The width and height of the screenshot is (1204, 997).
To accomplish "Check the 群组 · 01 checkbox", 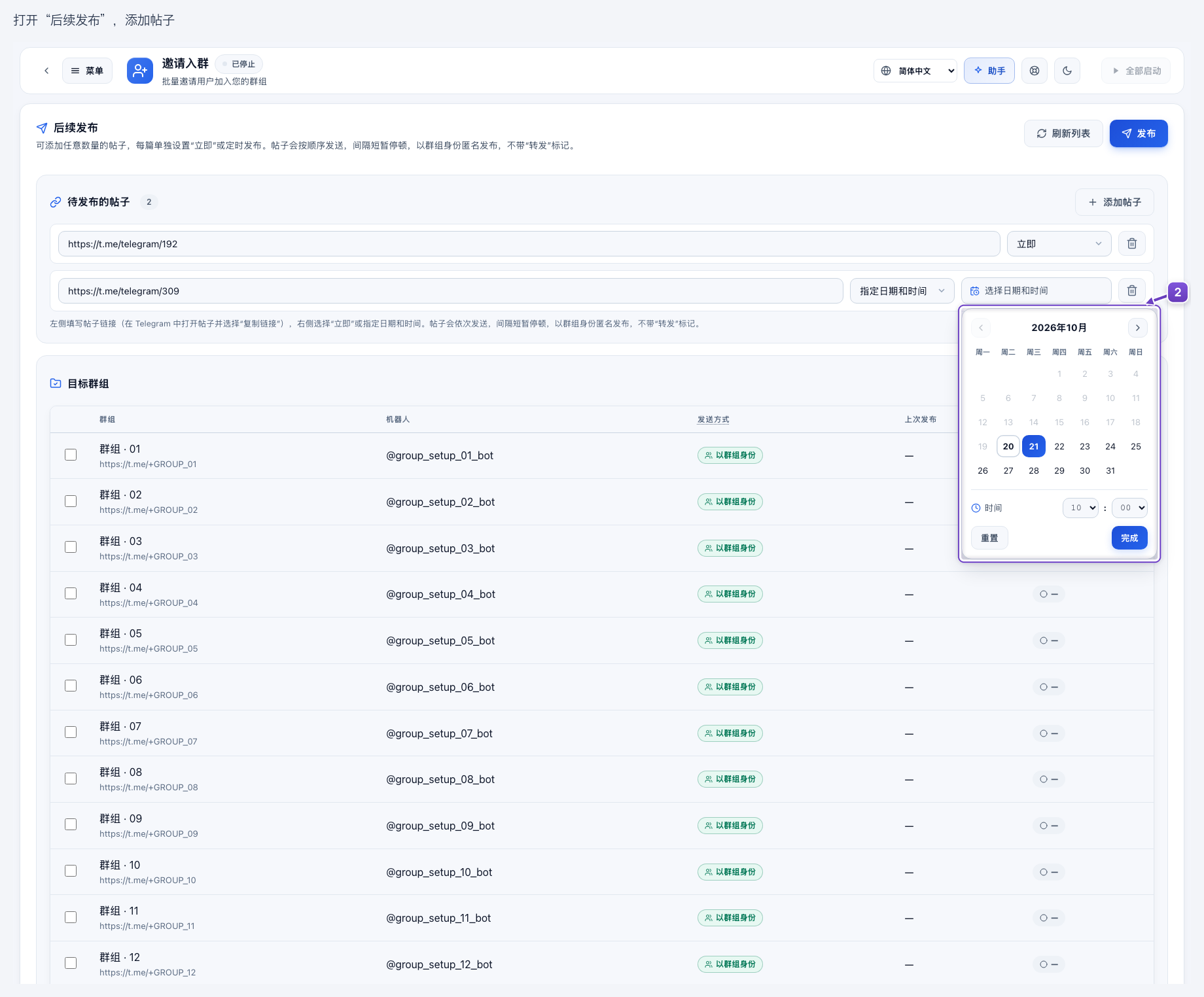I will point(71,455).
